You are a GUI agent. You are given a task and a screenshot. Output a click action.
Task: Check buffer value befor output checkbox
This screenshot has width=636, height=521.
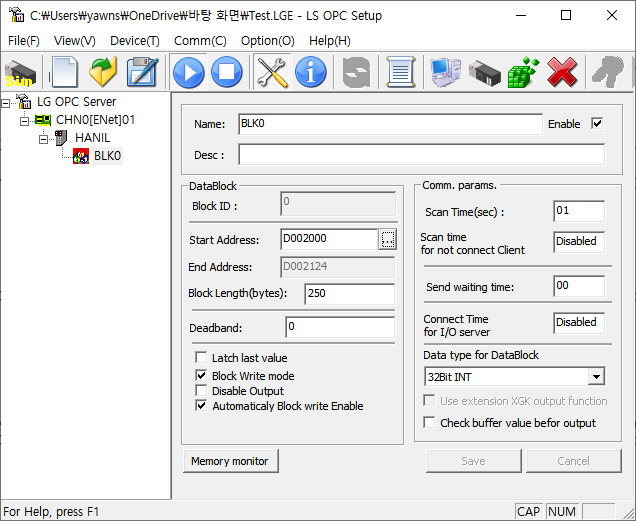click(x=429, y=422)
